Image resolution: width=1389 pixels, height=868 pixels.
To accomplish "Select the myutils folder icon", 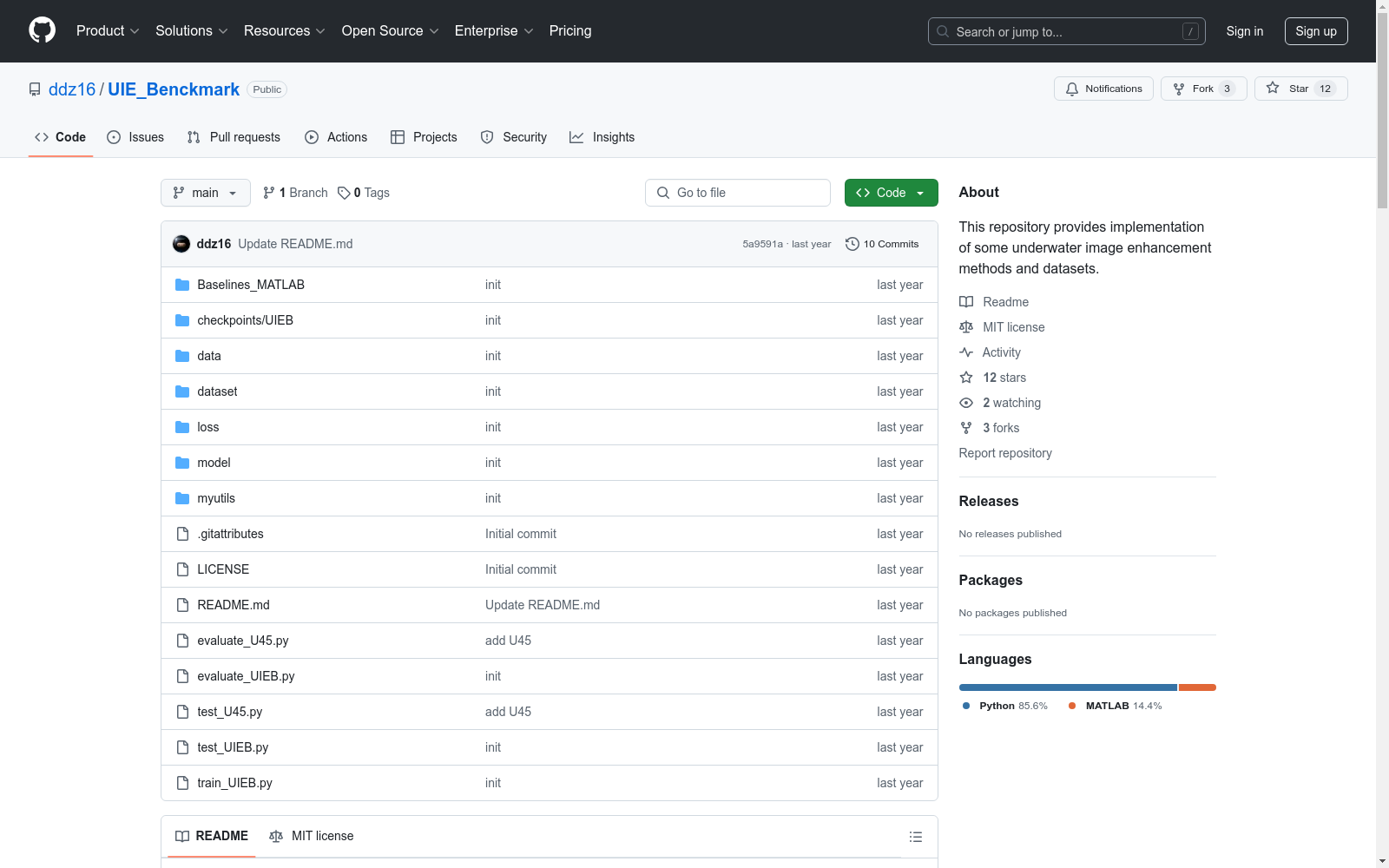I will pyautogui.click(x=182, y=498).
